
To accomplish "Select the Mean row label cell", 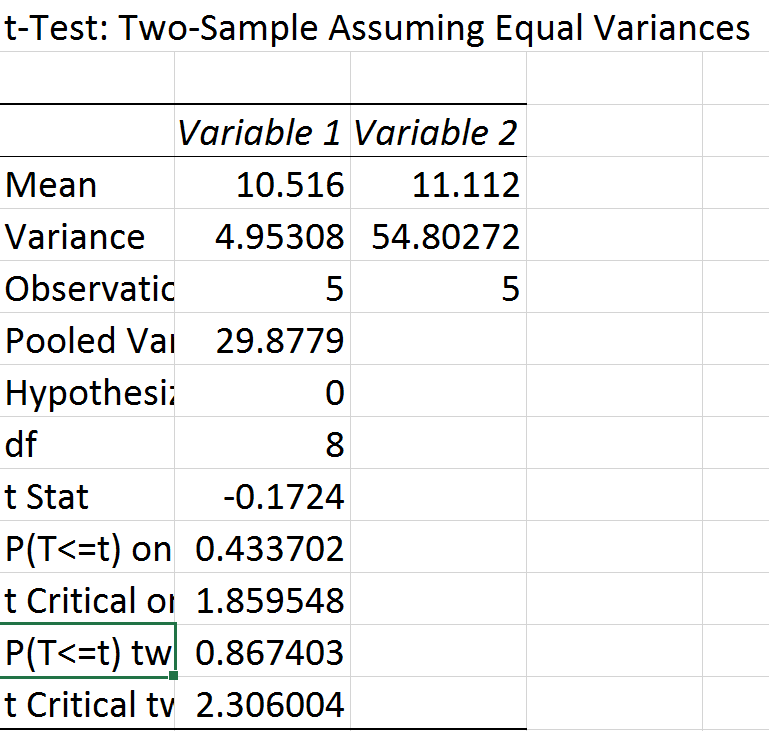I will point(88,185).
